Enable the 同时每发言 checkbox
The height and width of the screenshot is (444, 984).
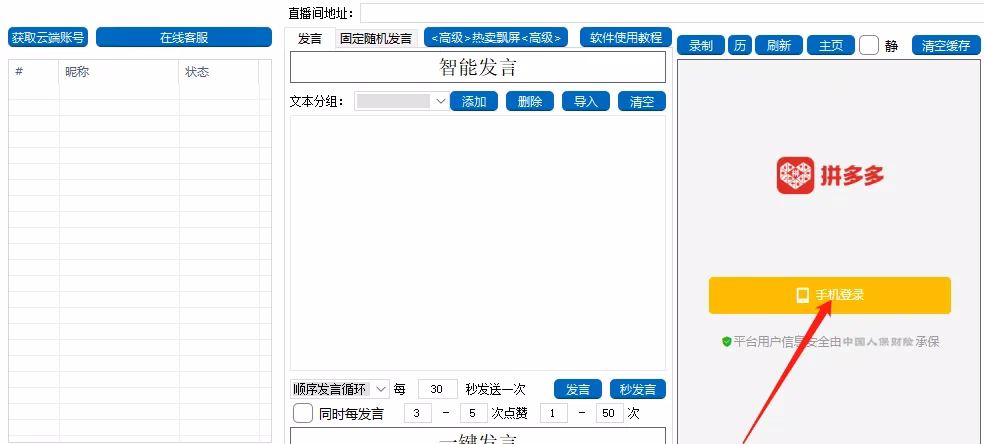(x=303, y=413)
